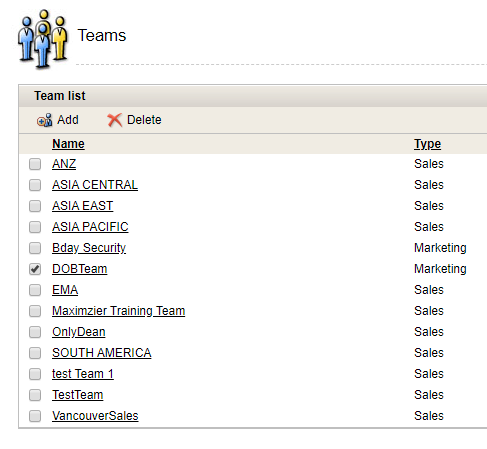Sort teams by Type column header
The width and height of the screenshot is (487, 449).
tap(427, 144)
